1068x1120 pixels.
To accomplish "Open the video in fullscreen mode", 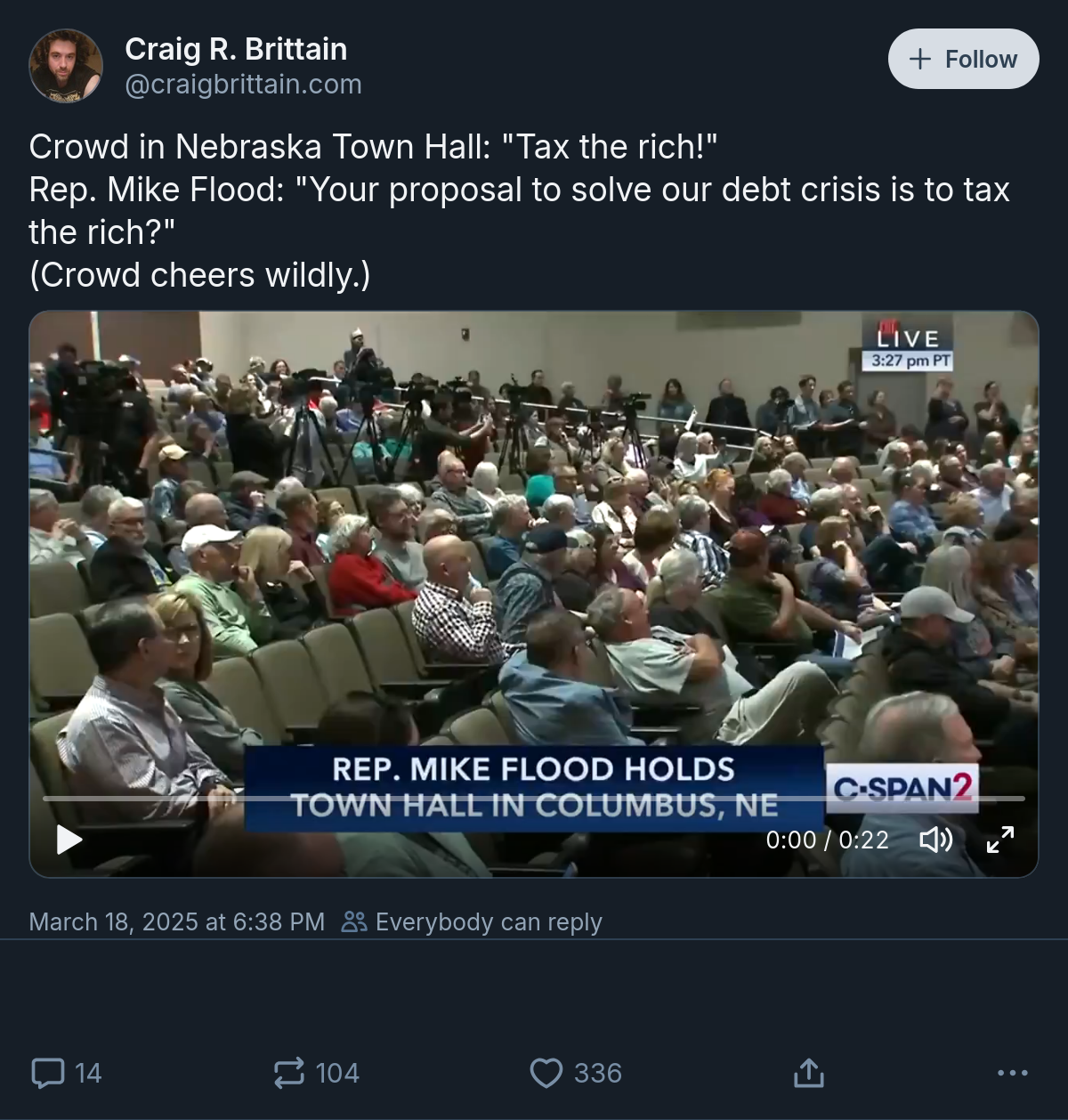I will pos(1000,840).
